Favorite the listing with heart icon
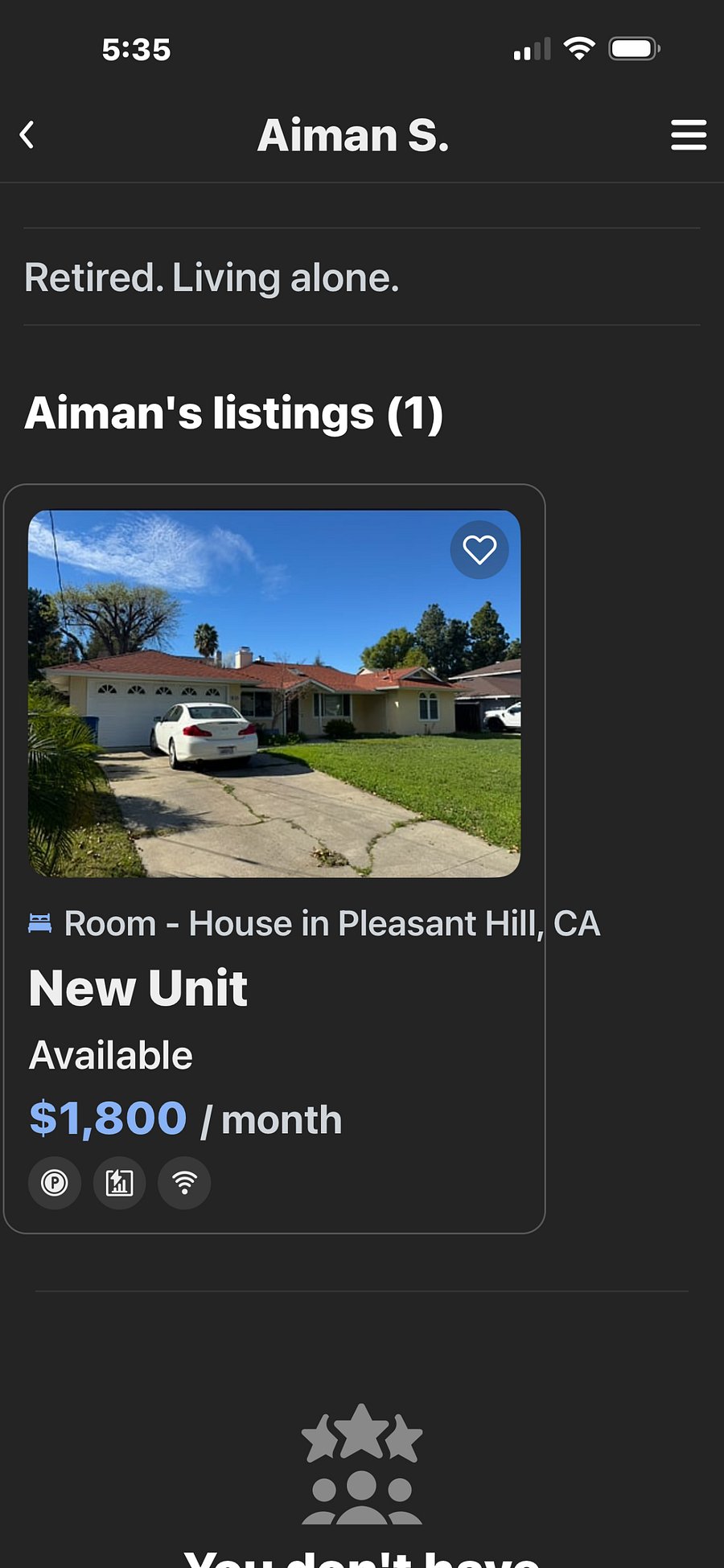 point(479,550)
